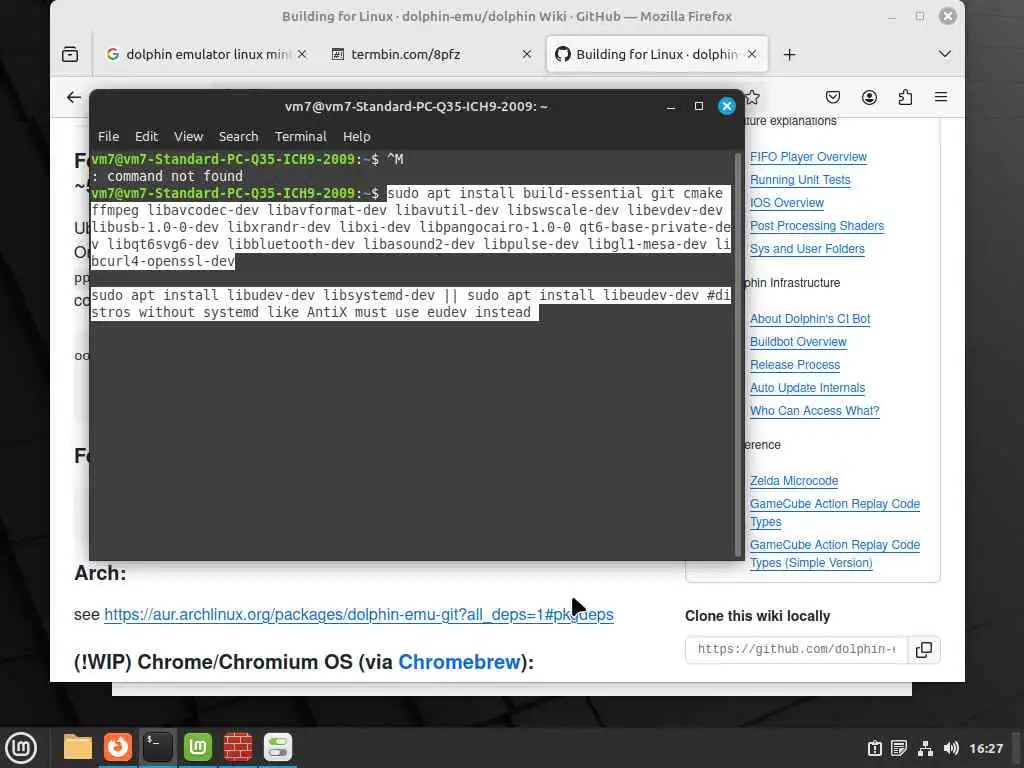The image size is (1024, 768).
Task: Open Auto Update Internals link
Action: click(807, 388)
